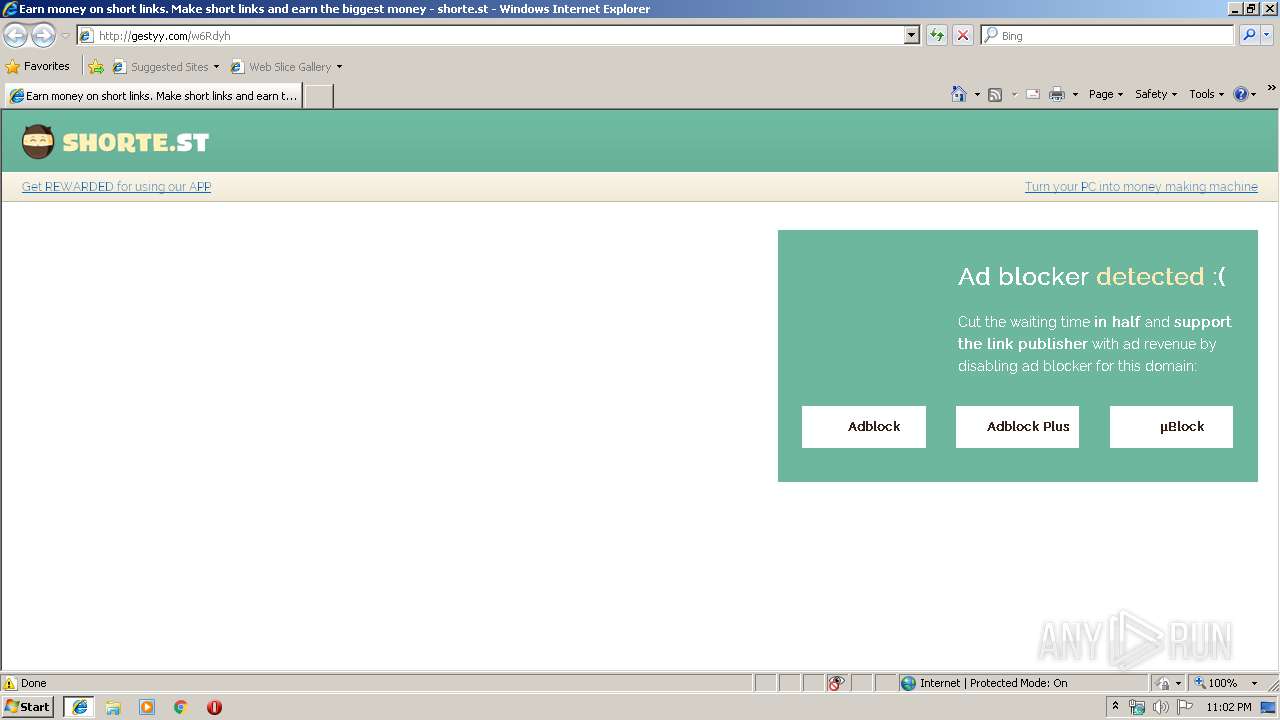Open Suggested Sites in favorites bar
This screenshot has height=720, width=1280.
165,67
